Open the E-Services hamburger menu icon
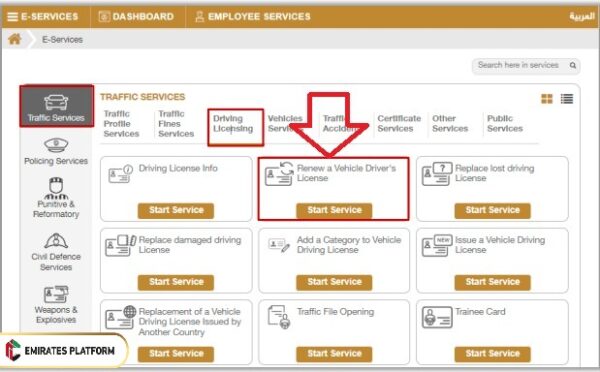 coord(12,17)
